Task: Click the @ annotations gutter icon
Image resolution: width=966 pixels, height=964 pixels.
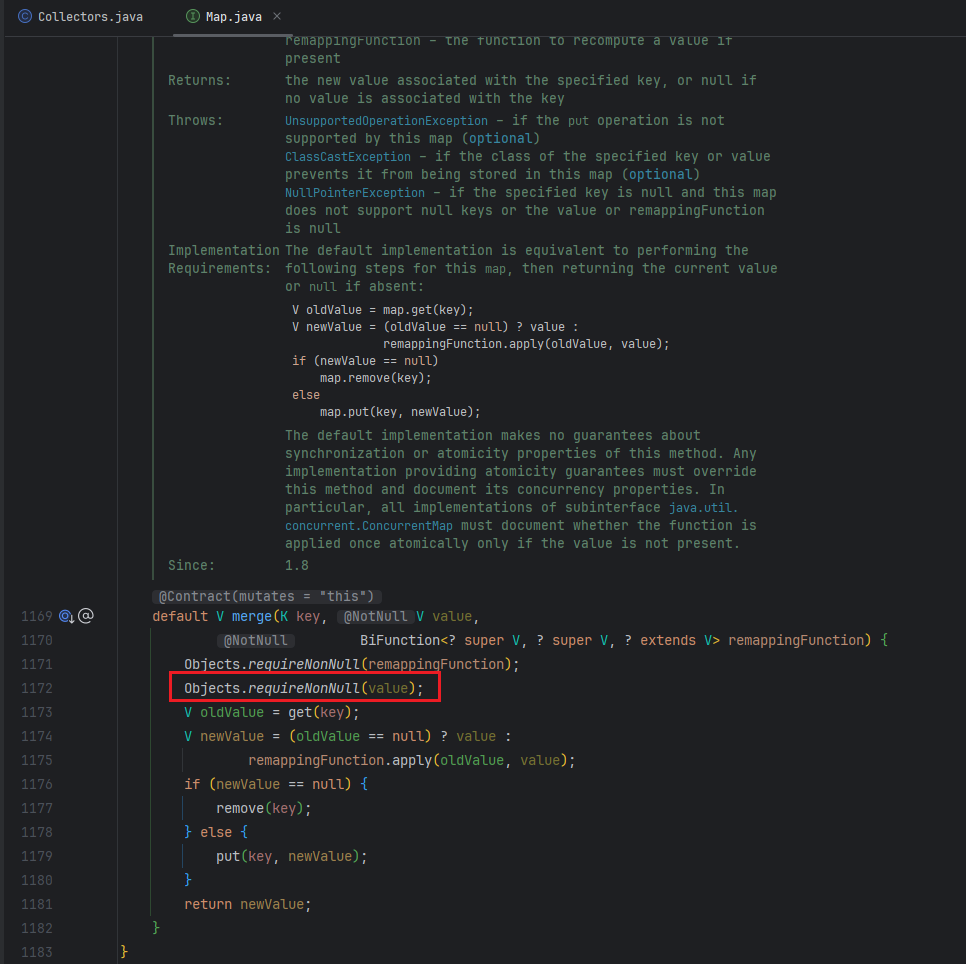Action: tap(86, 616)
